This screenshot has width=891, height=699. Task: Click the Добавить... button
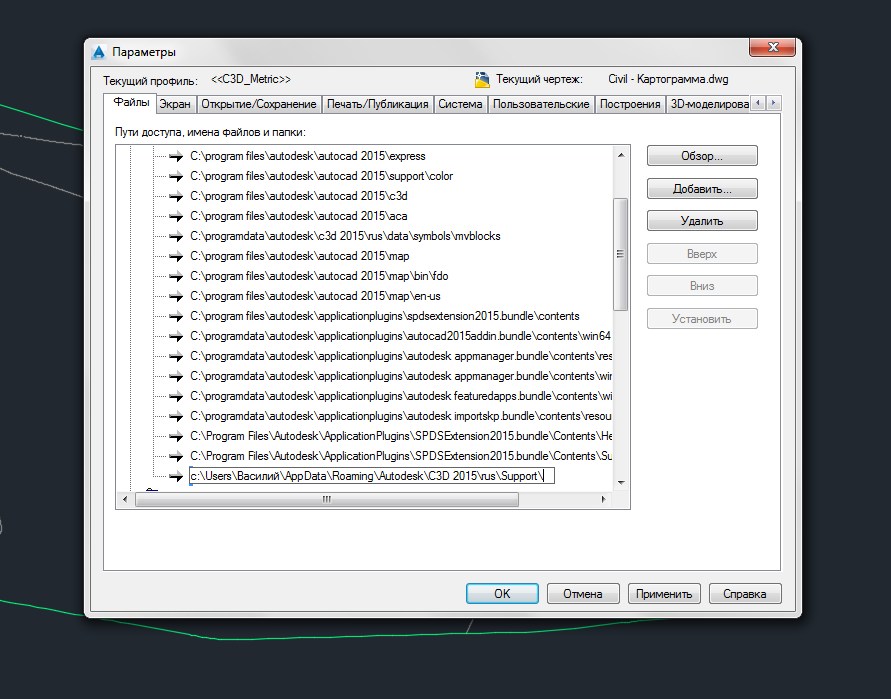702,189
